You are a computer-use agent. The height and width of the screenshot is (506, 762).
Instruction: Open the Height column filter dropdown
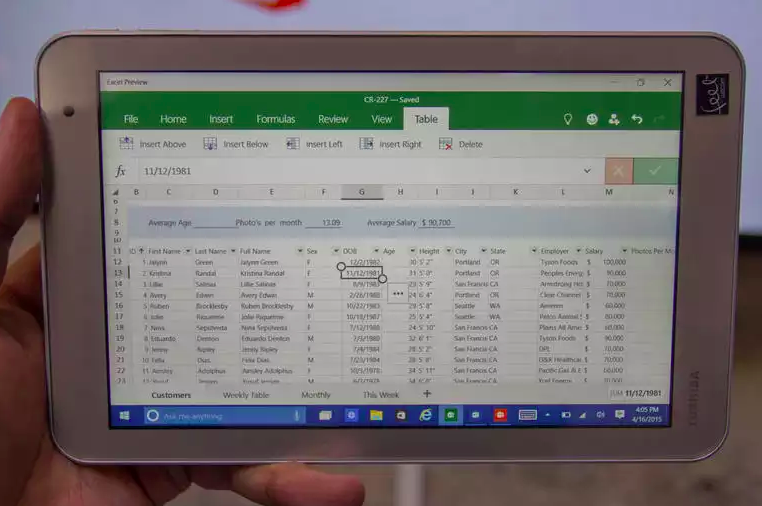(x=449, y=251)
